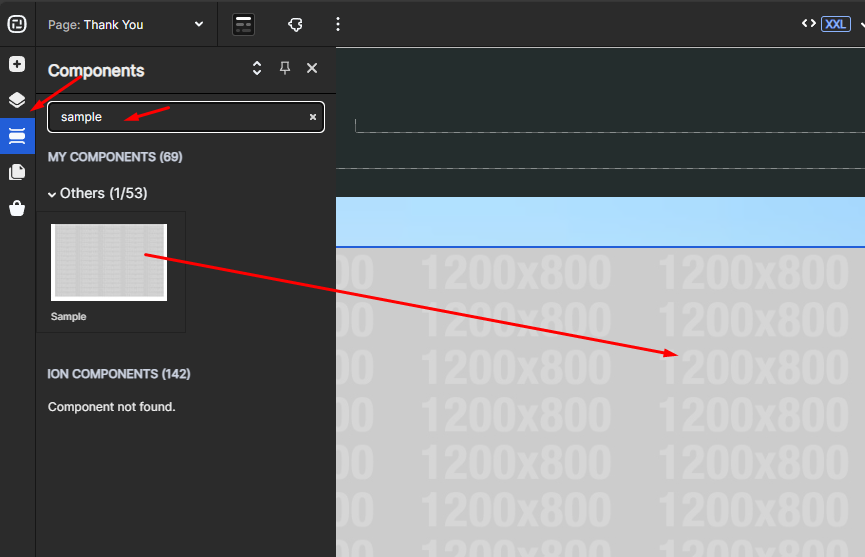
Task: Open the Page: Thank You dropdown
Action: (126, 24)
